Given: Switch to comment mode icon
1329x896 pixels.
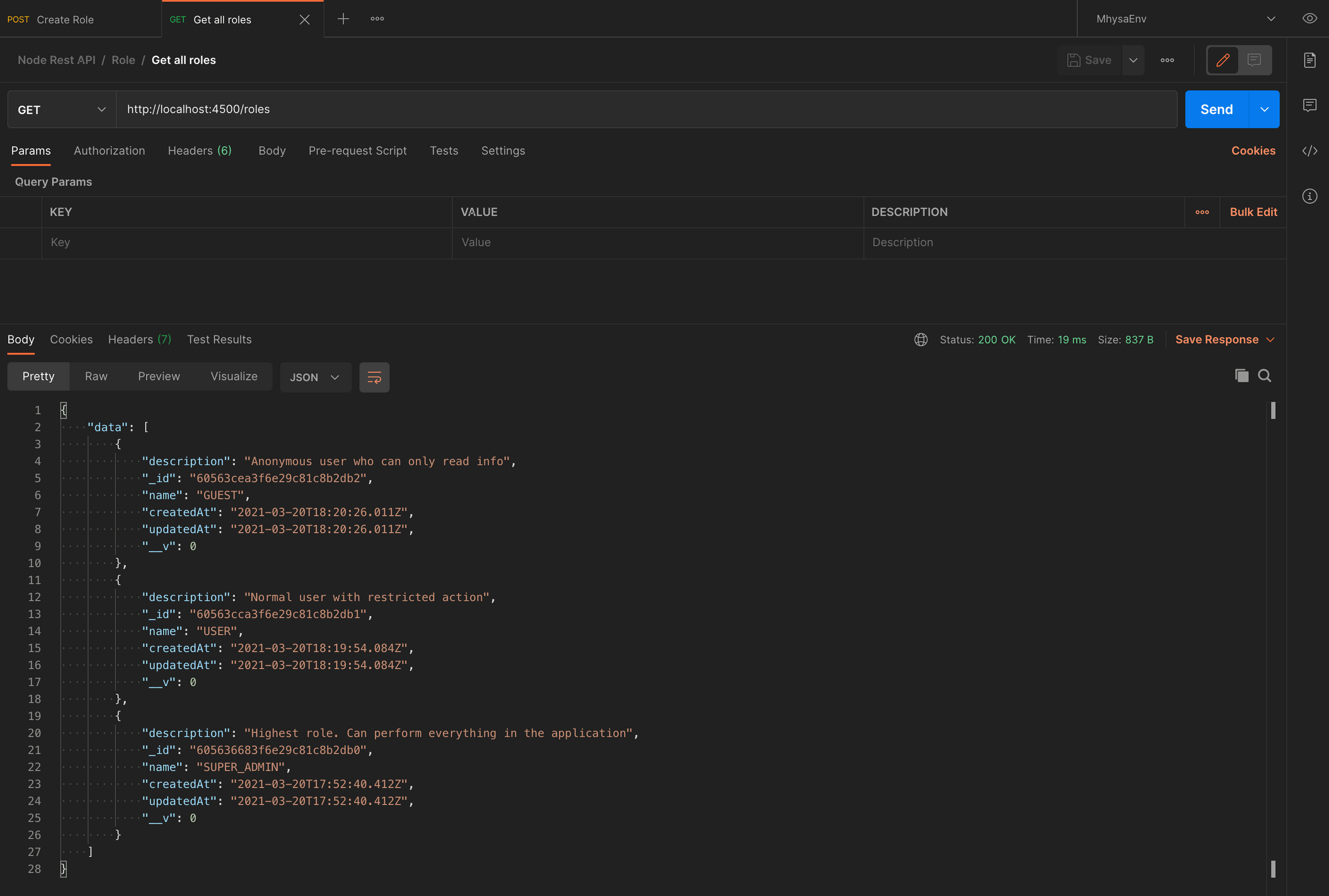Looking at the screenshot, I should pyautogui.click(x=1254, y=60).
